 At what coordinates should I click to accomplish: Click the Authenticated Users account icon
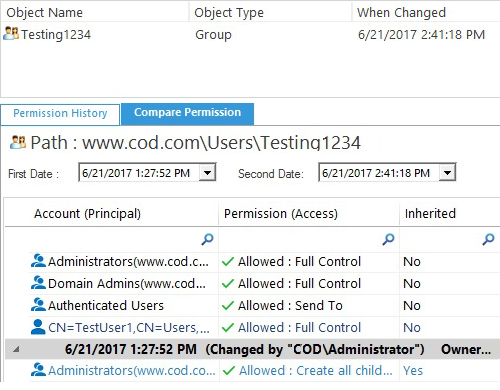(38, 305)
